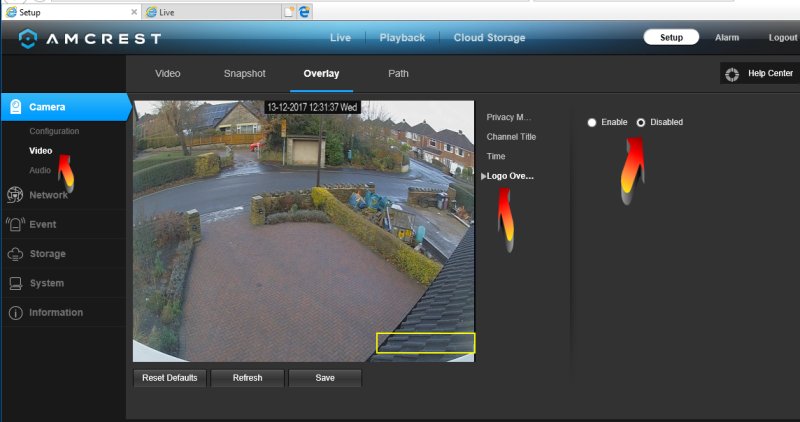800x422 pixels.
Task: Click the System monitor icon
Action: point(16,283)
